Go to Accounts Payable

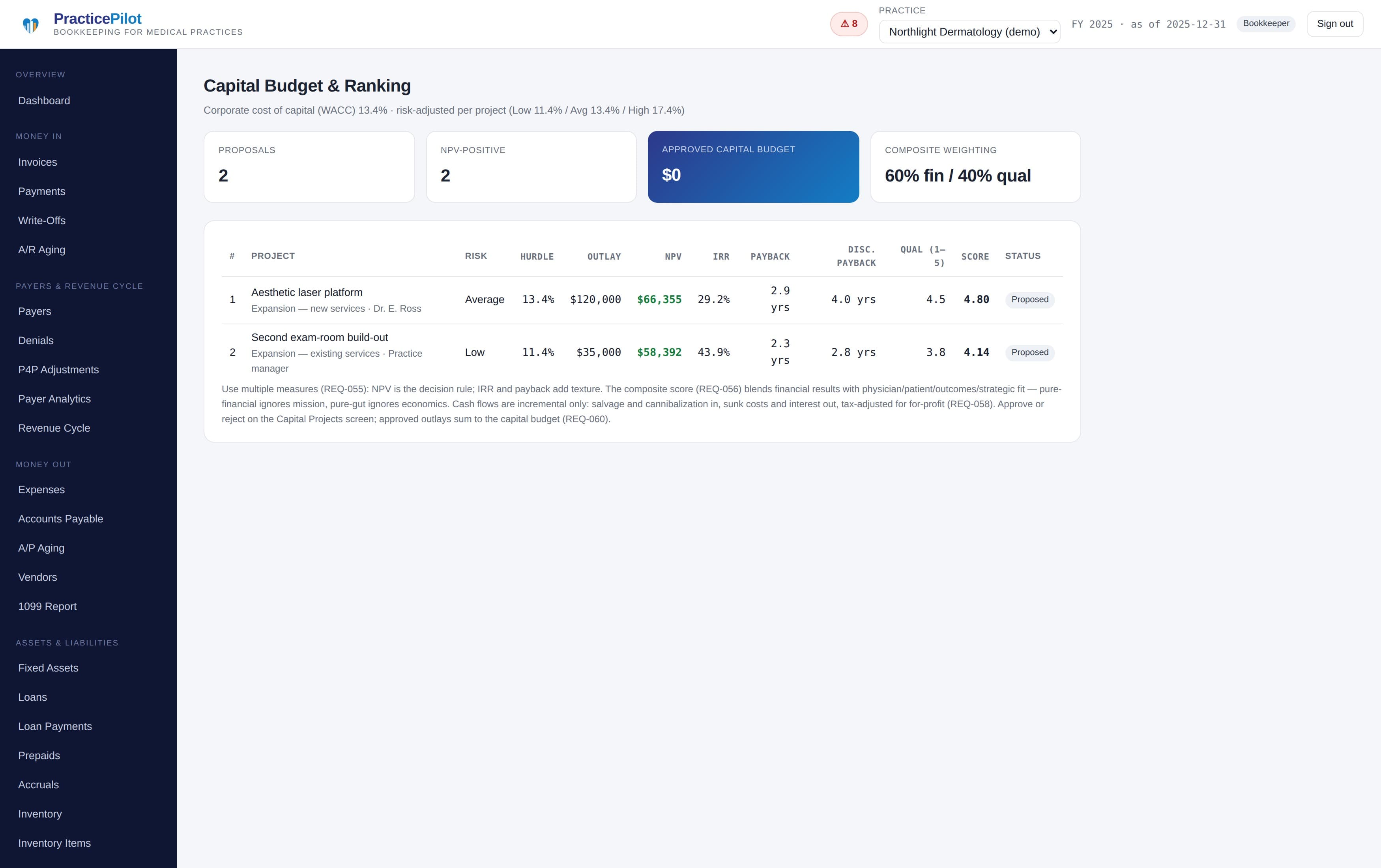point(61,519)
